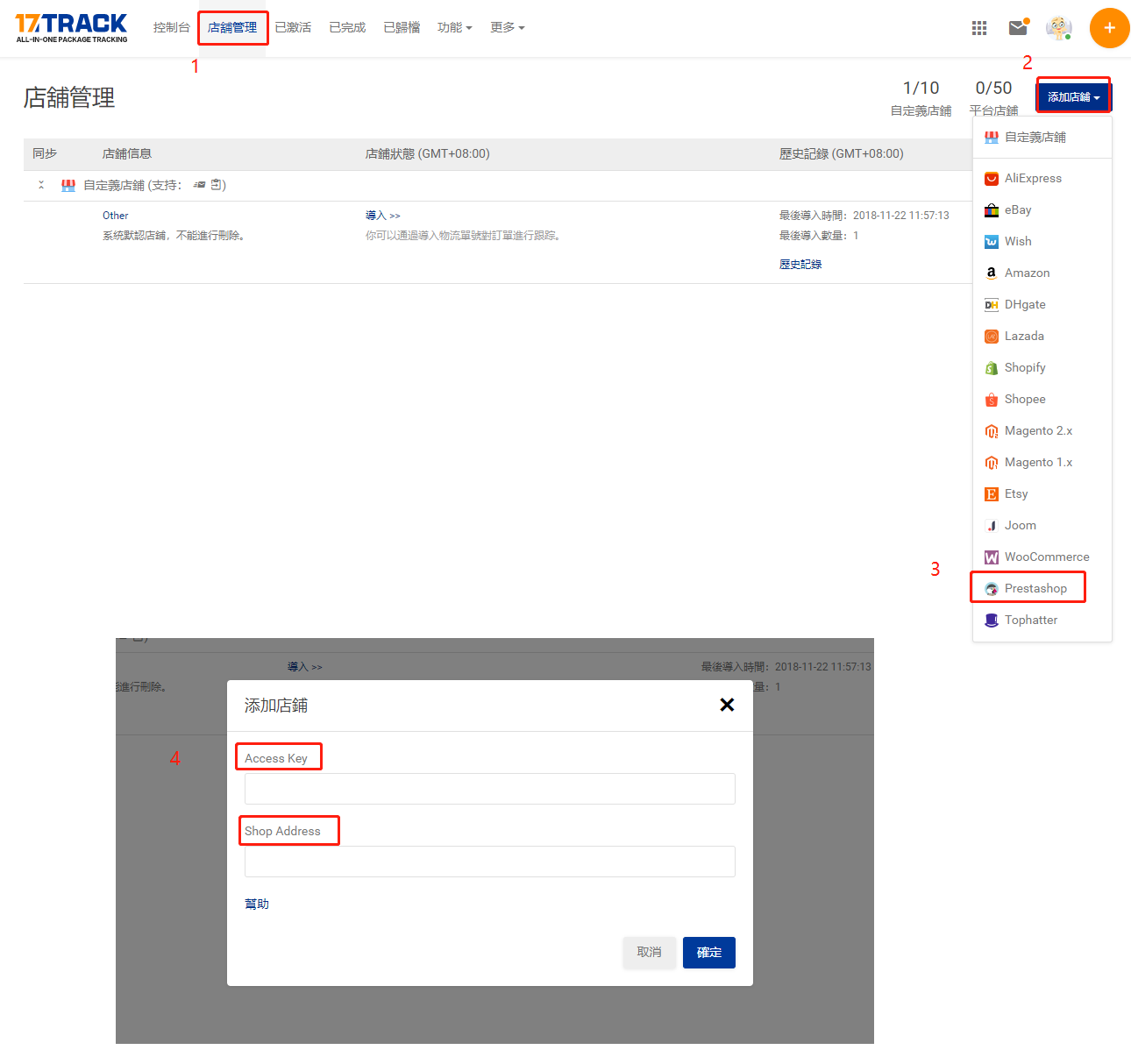Click the eBay icon

coord(992,210)
